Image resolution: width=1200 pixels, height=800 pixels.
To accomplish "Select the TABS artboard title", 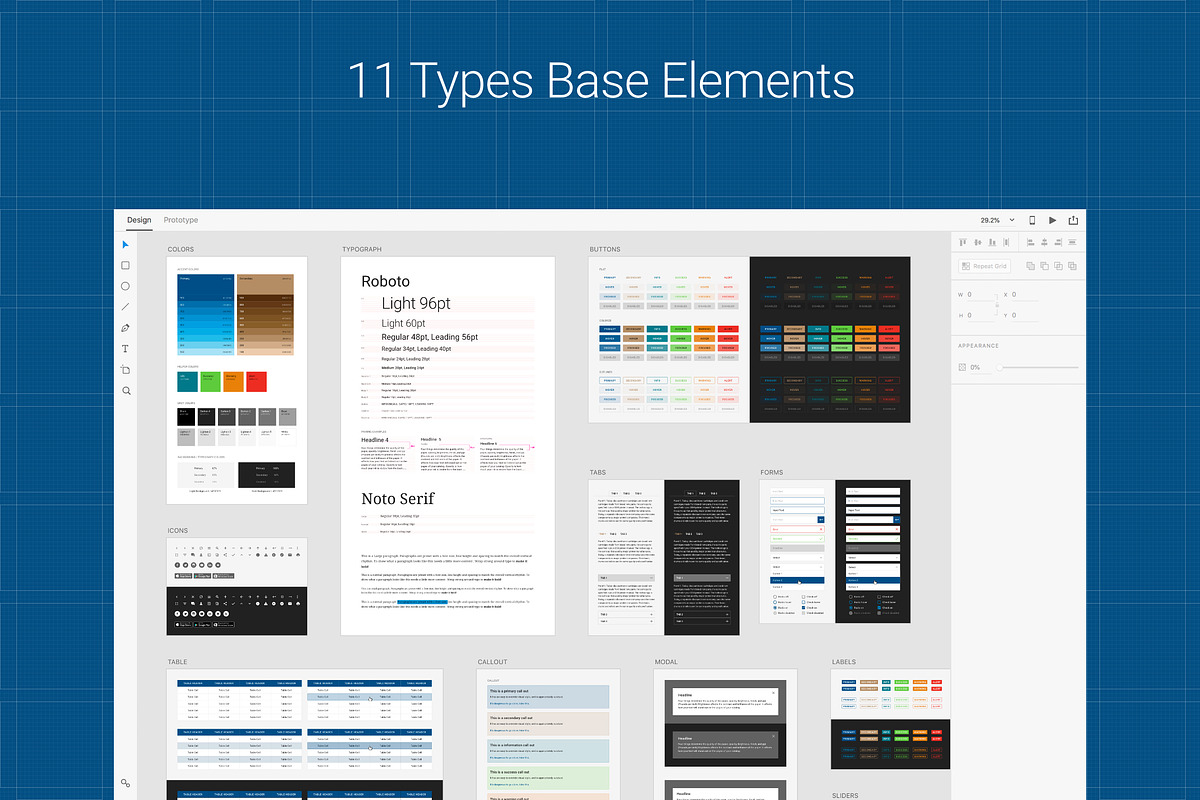I will (x=598, y=472).
